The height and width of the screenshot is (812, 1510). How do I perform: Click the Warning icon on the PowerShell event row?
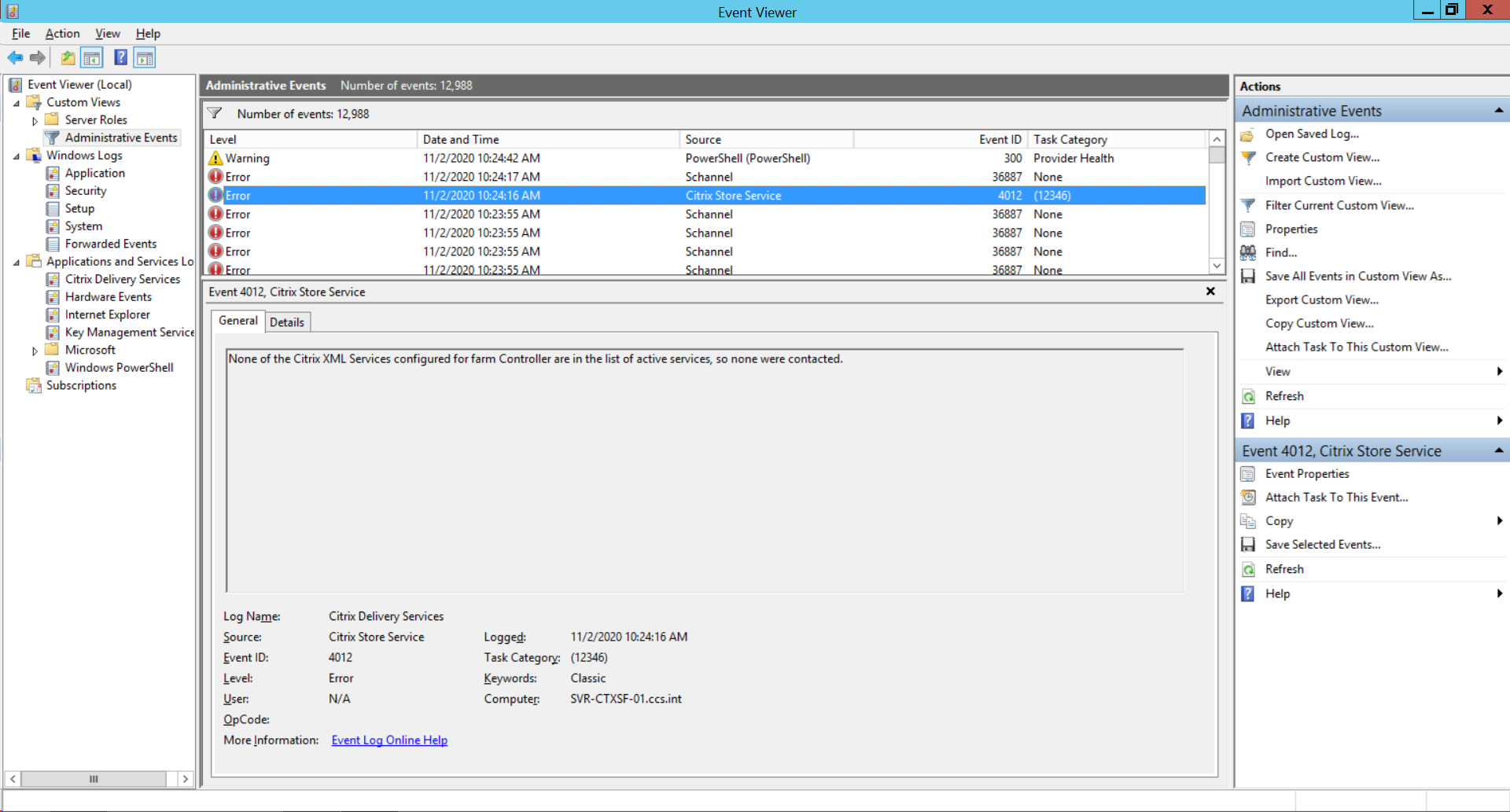tap(215, 158)
